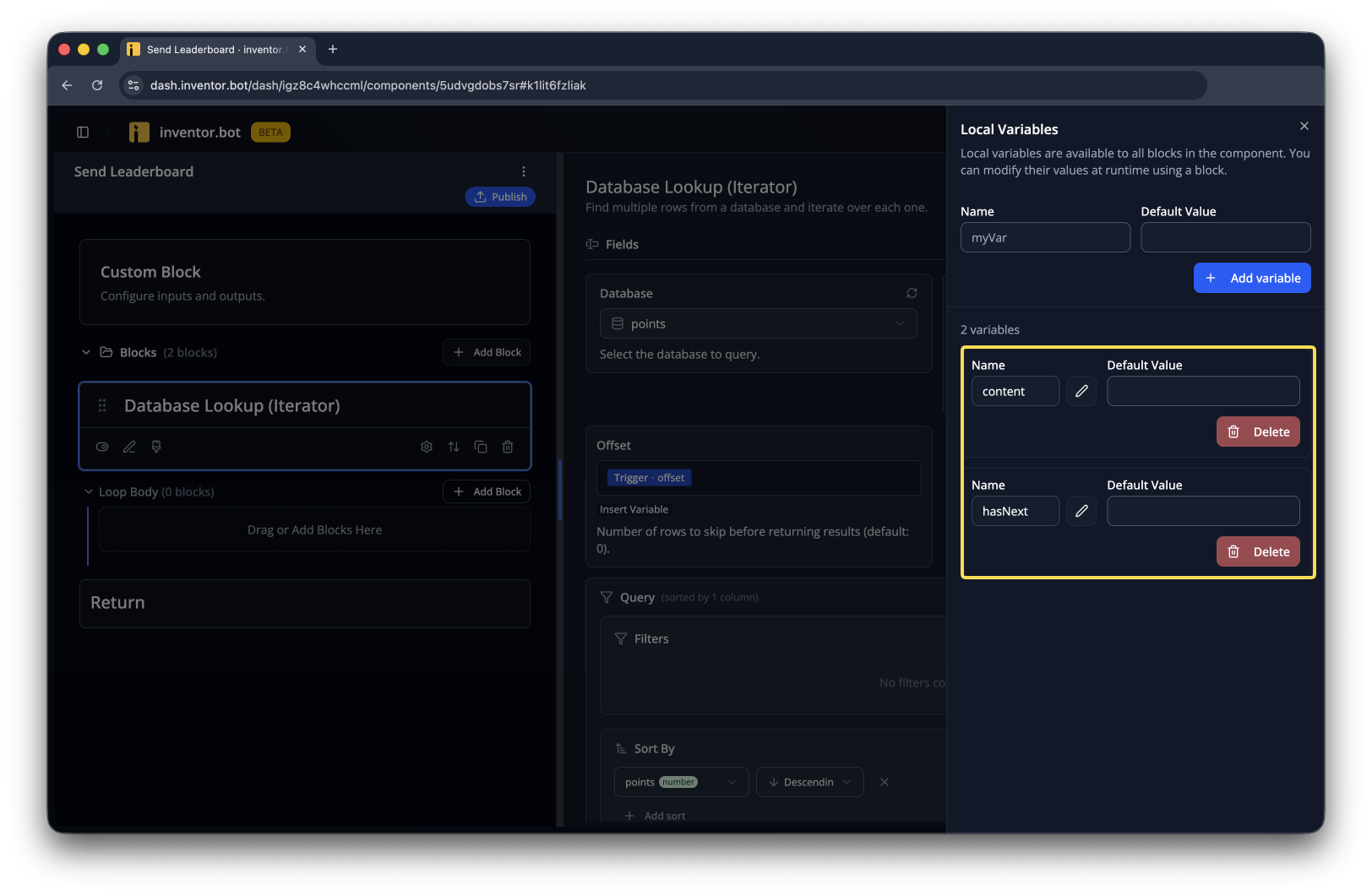Screen dimensions: 1372x896
Task: Open the Custom Block card
Action: click(305, 282)
